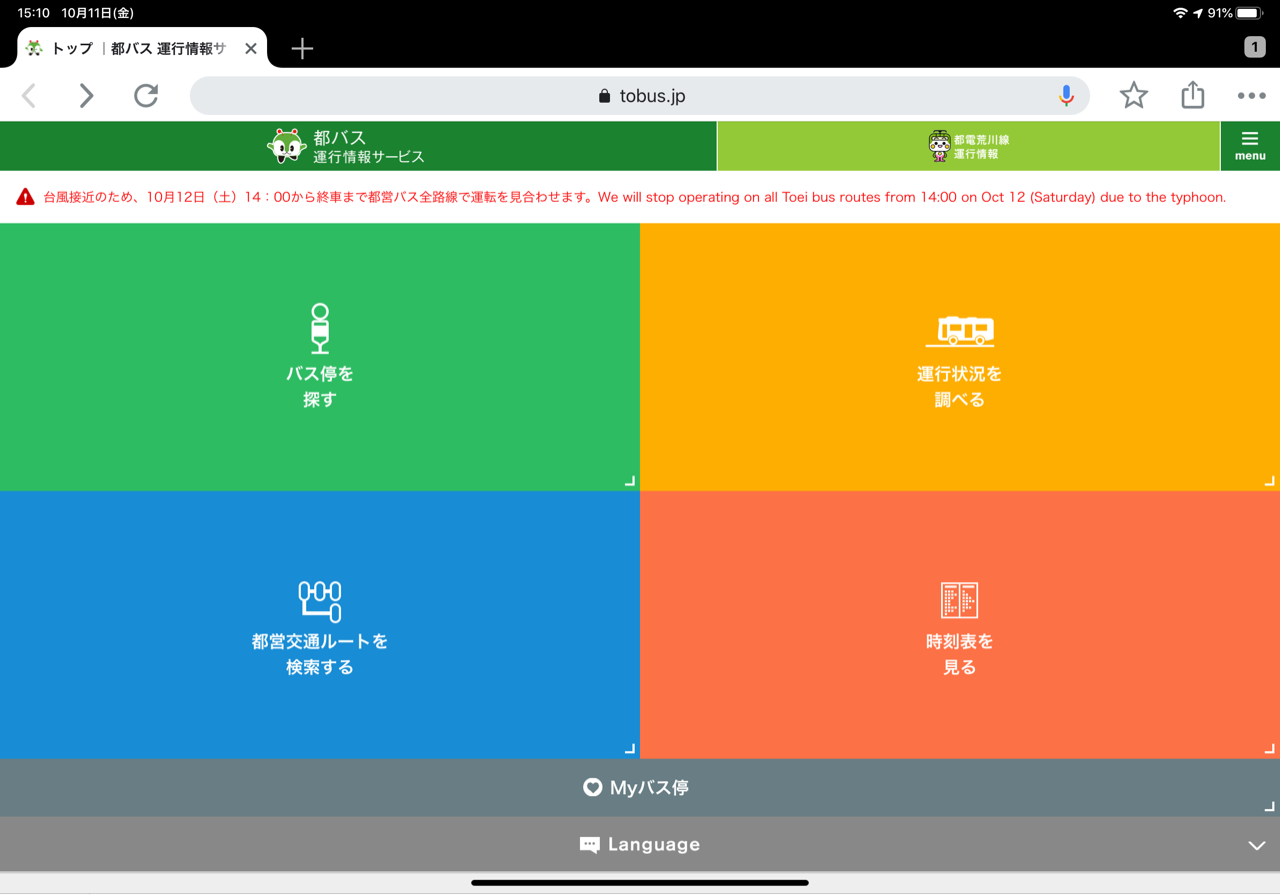1280x895 pixels.
Task: Tap the 15:10 clock in status bar
Action: pyautogui.click(x=33, y=13)
